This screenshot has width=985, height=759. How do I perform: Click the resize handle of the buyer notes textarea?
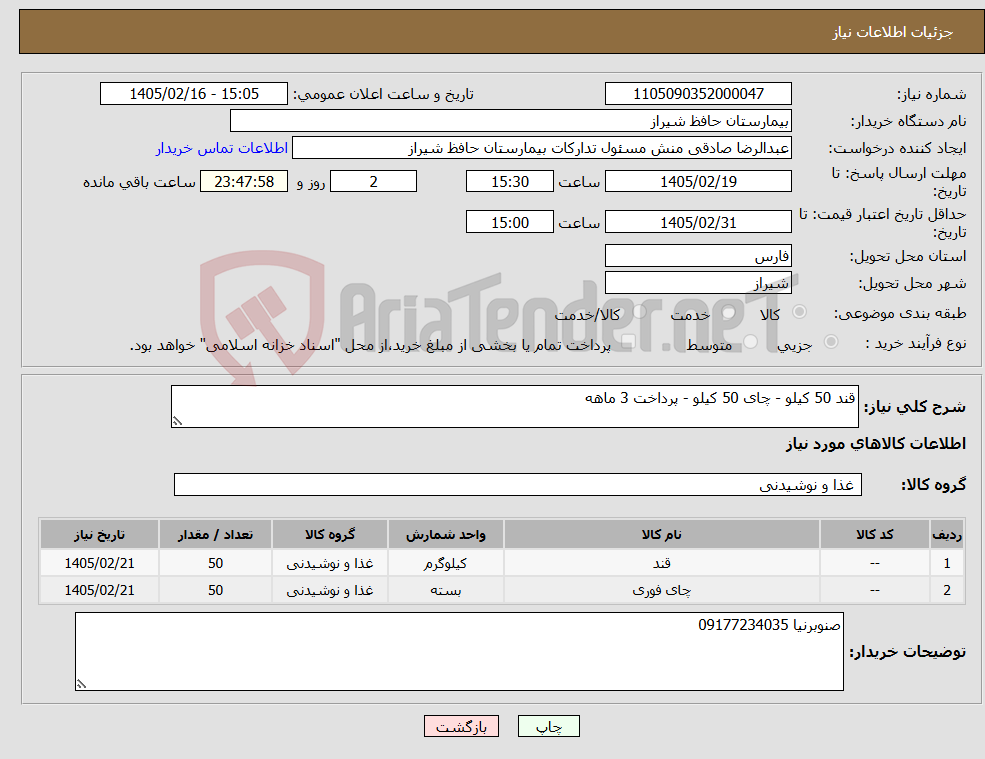click(80, 684)
